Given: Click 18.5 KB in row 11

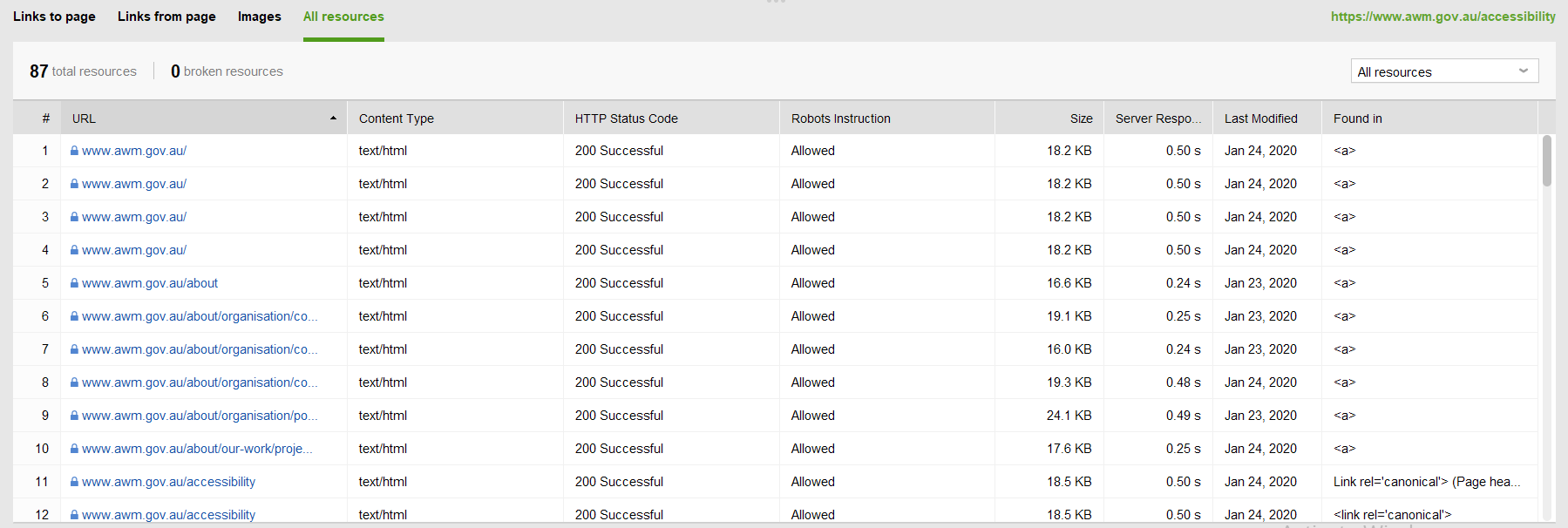Looking at the screenshot, I should 1069,482.
